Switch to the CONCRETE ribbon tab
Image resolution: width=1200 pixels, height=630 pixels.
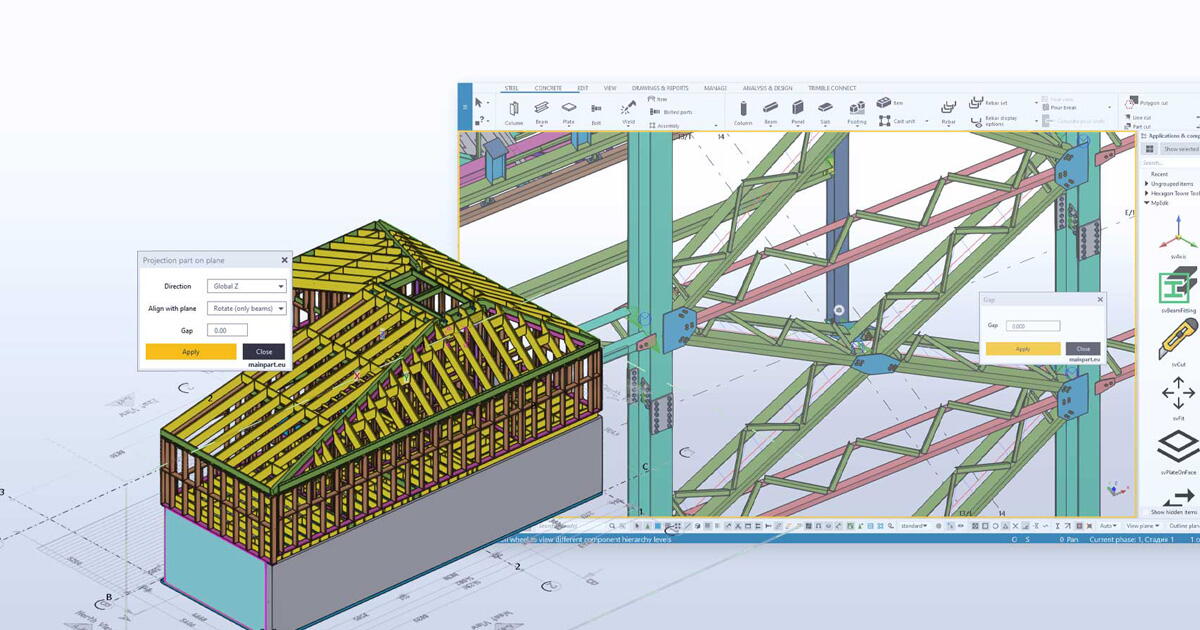548,88
